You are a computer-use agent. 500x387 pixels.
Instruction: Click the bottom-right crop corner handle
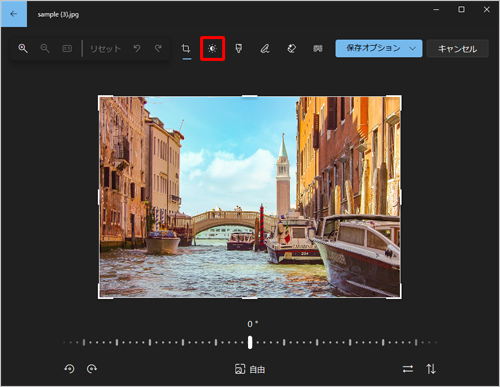point(399,297)
